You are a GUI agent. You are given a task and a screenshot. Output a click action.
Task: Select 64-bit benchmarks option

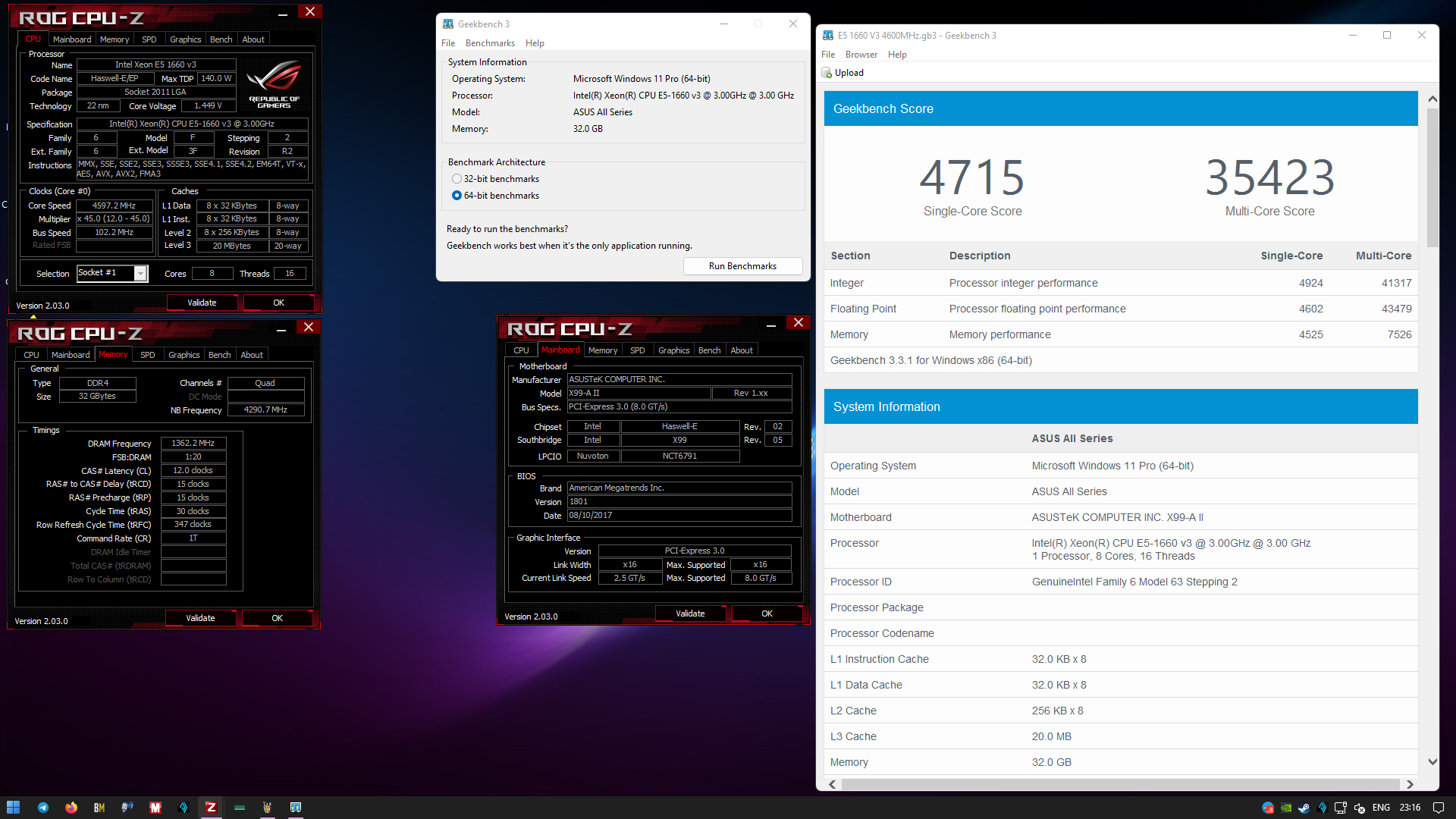tap(457, 196)
